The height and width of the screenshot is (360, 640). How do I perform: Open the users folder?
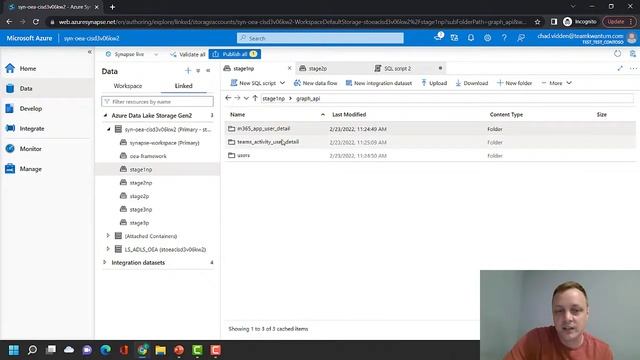[243, 155]
